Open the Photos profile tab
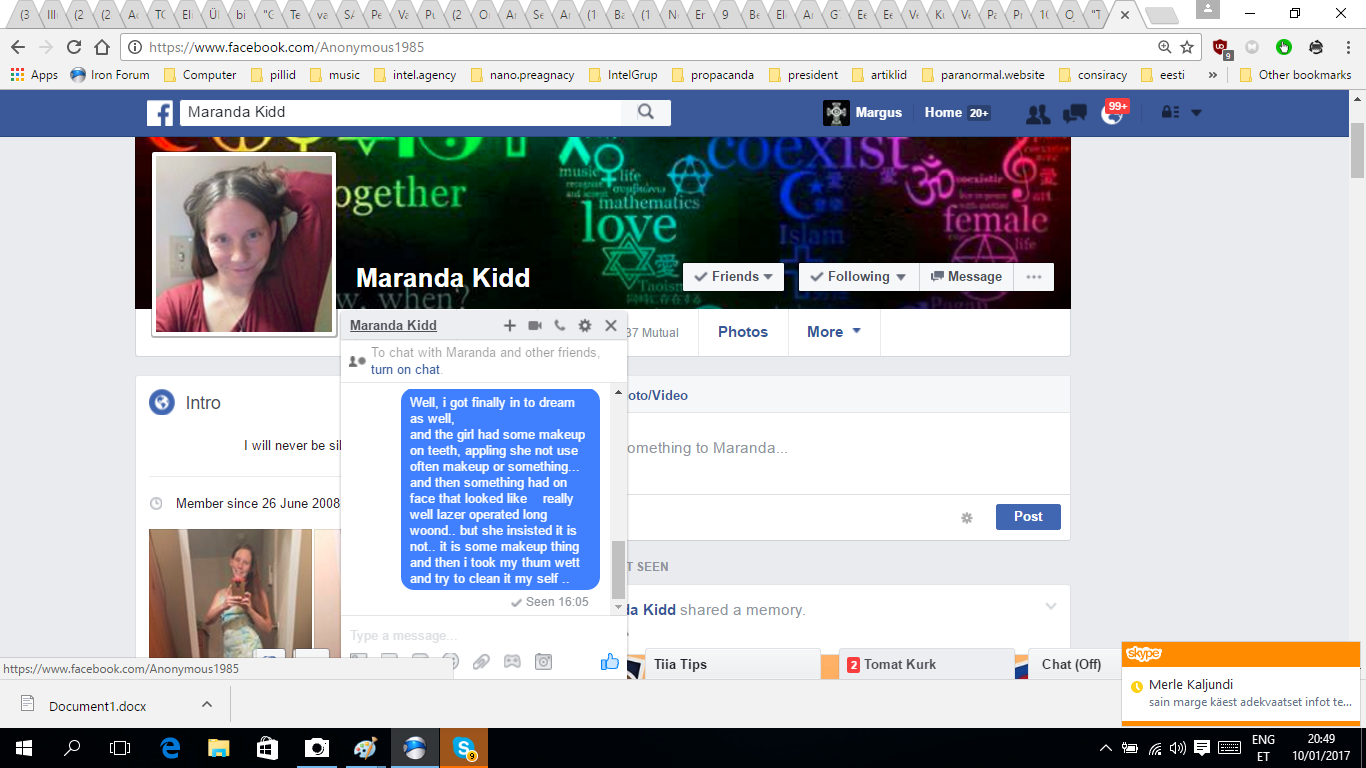The width and height of the screenshot is (1366, 768). [x=743, y=332]
